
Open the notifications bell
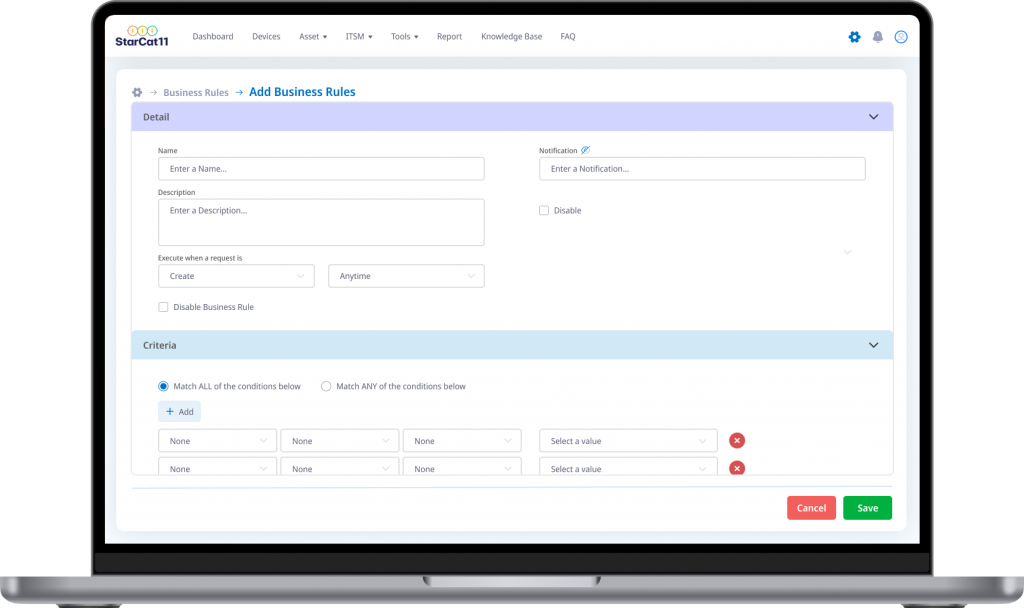coord(878,37)
